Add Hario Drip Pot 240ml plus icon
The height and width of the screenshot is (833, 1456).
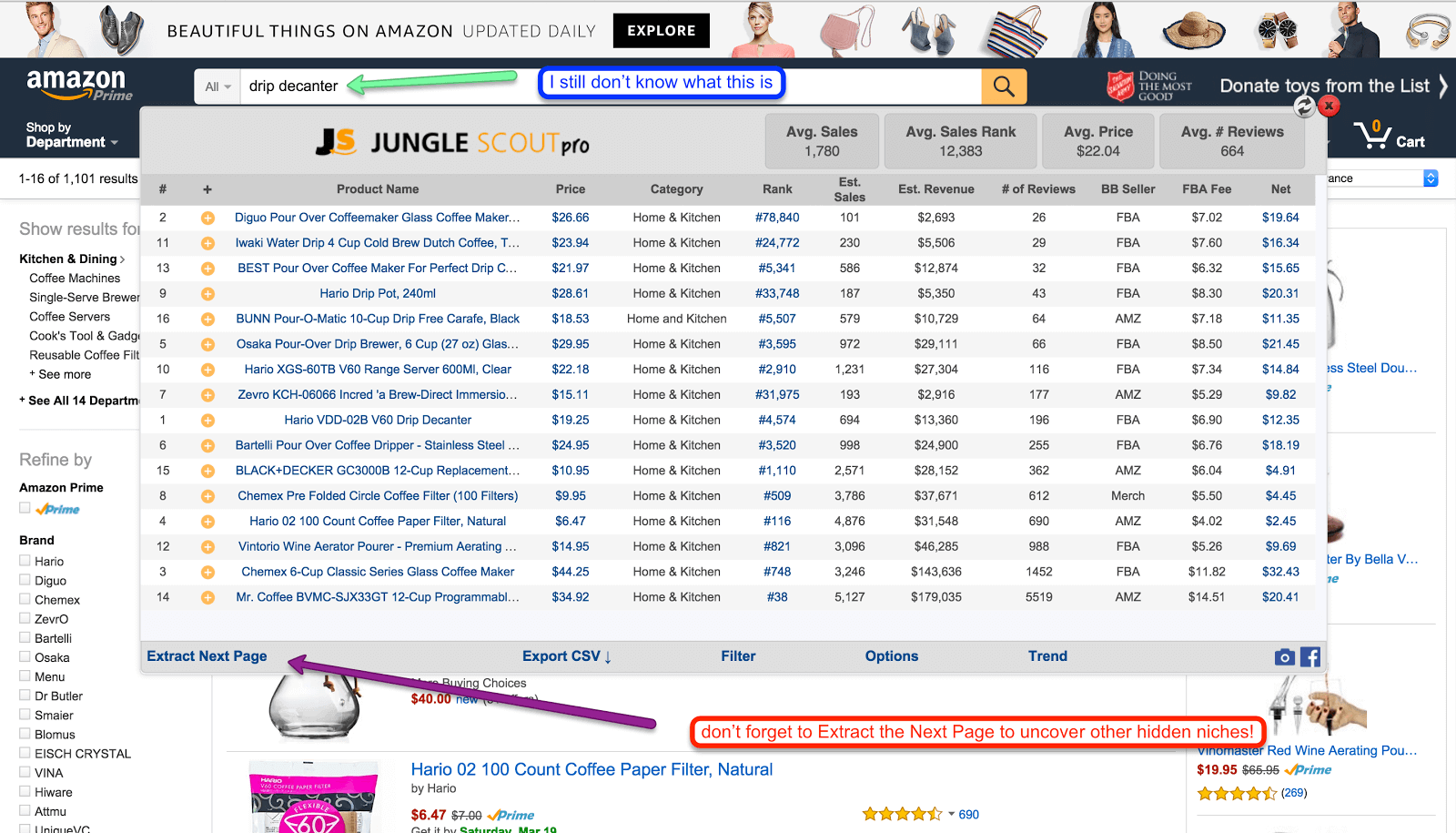[207, 294]
